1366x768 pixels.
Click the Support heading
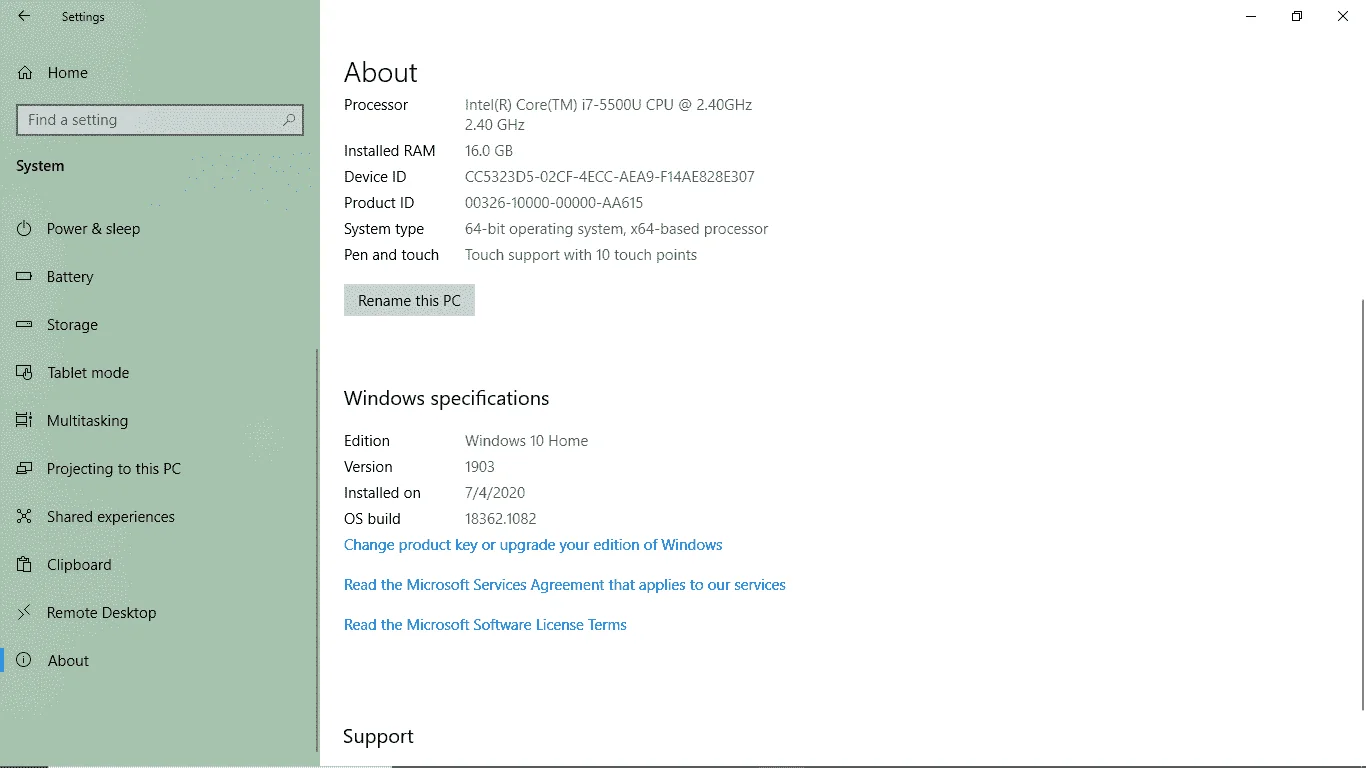click(378, 737)
